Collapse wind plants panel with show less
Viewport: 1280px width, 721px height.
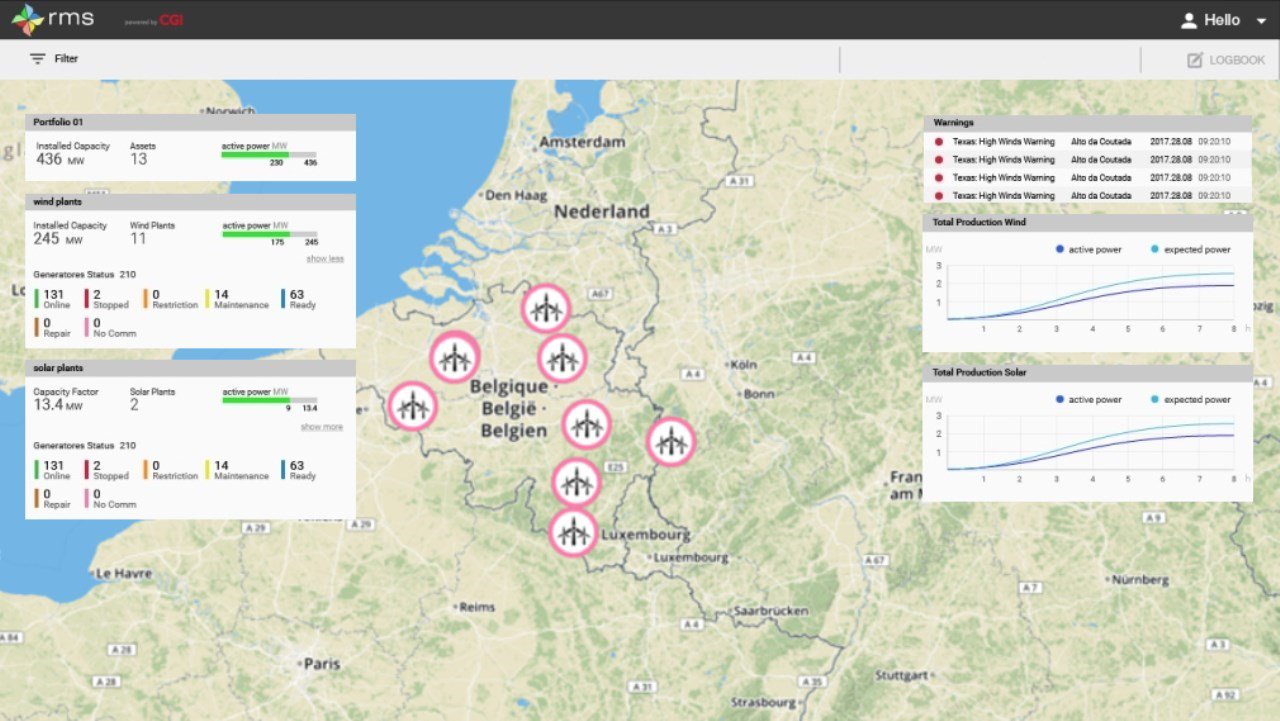click(x=324, y=258)
